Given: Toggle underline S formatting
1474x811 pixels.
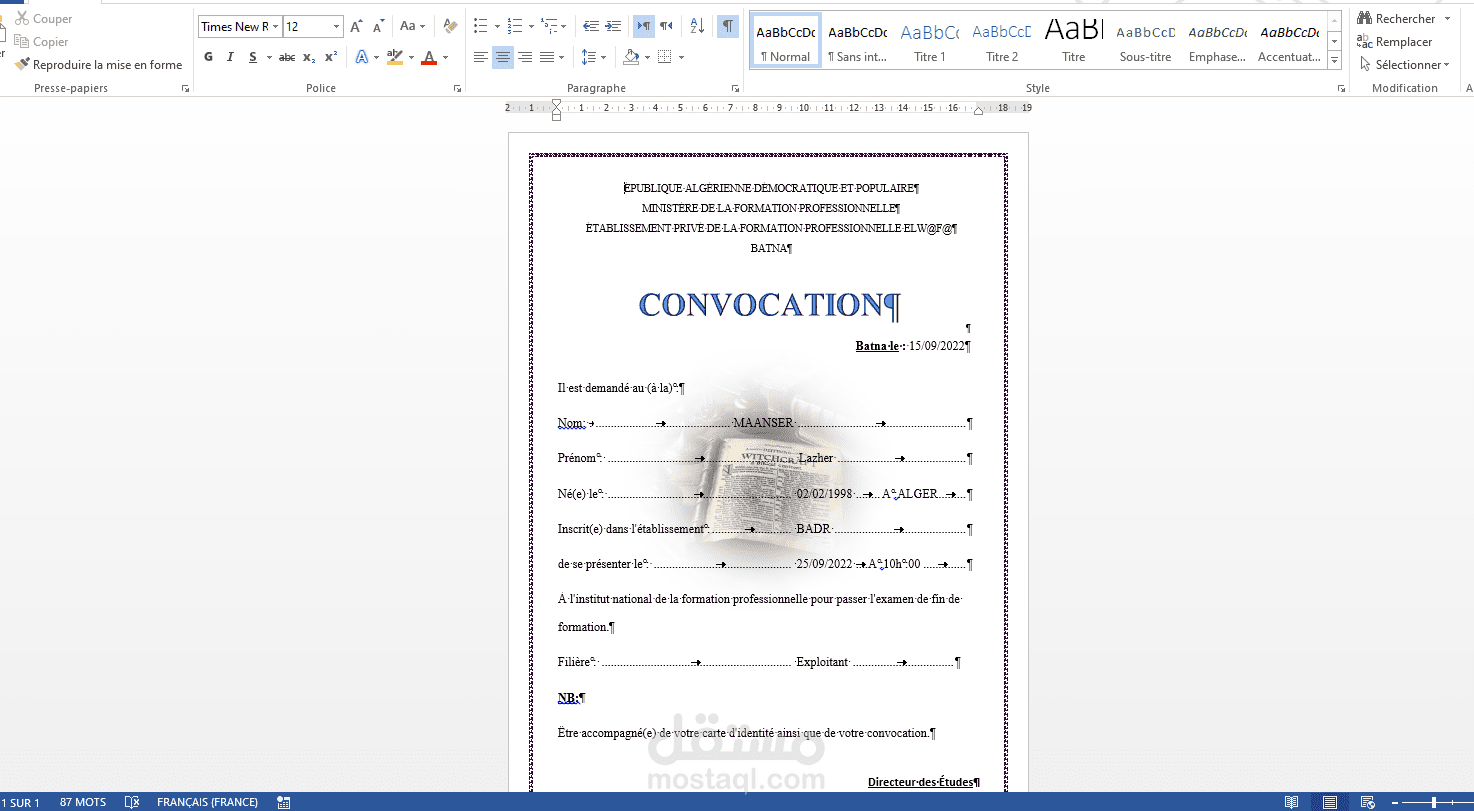Looking at the screenshot, I should pyautogui.click(x=253, y=57).
